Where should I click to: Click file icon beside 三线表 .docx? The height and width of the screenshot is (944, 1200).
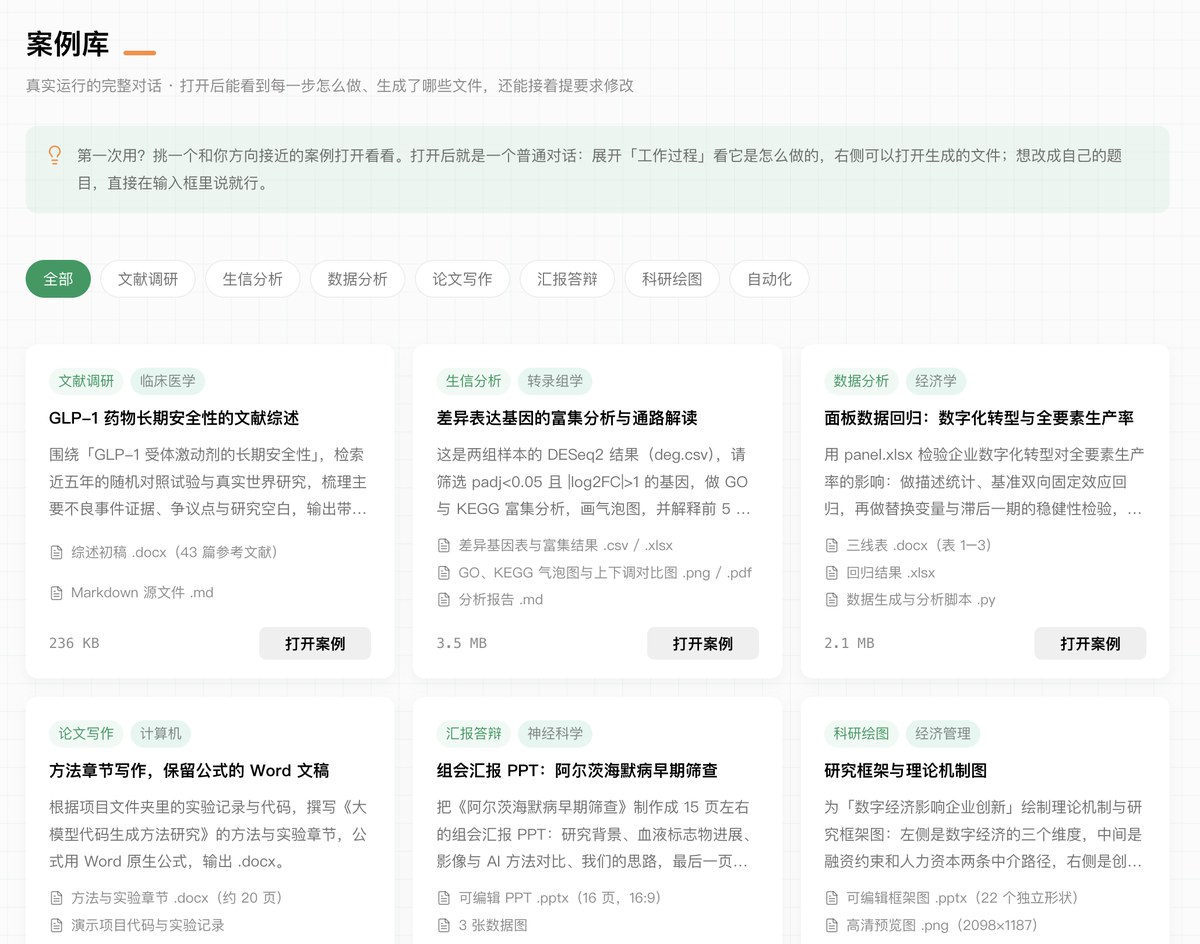pos(832,545)
